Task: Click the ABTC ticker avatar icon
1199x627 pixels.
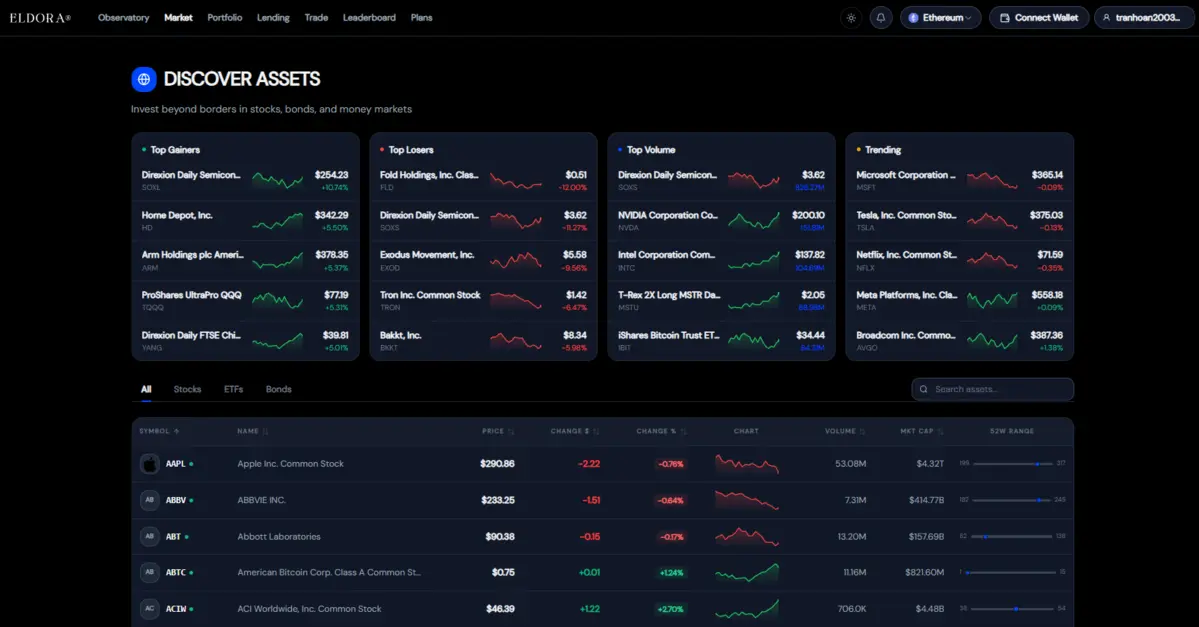Action: [x=150, y=572]
